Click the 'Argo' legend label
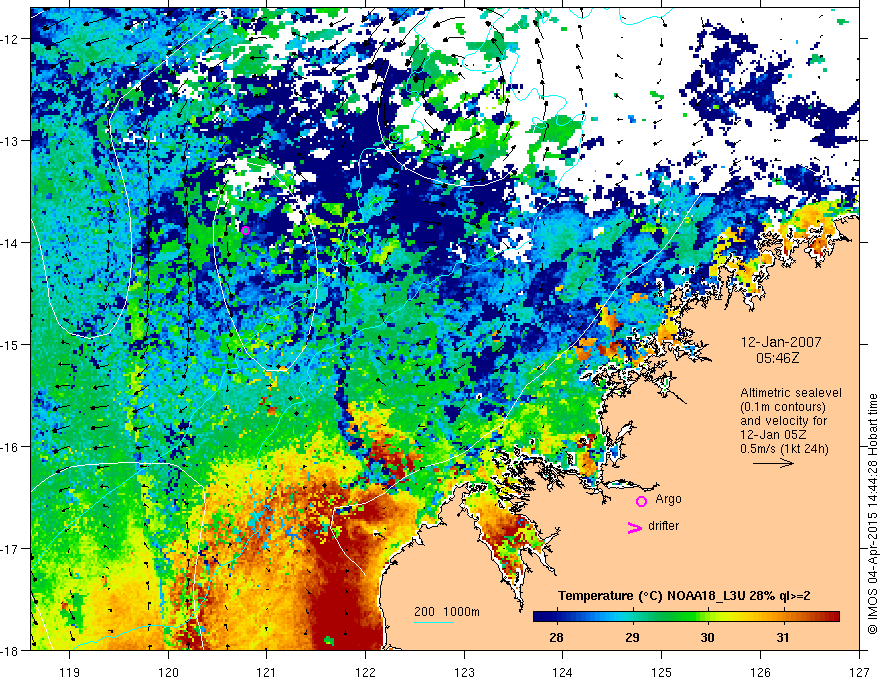 pos(668,499)
